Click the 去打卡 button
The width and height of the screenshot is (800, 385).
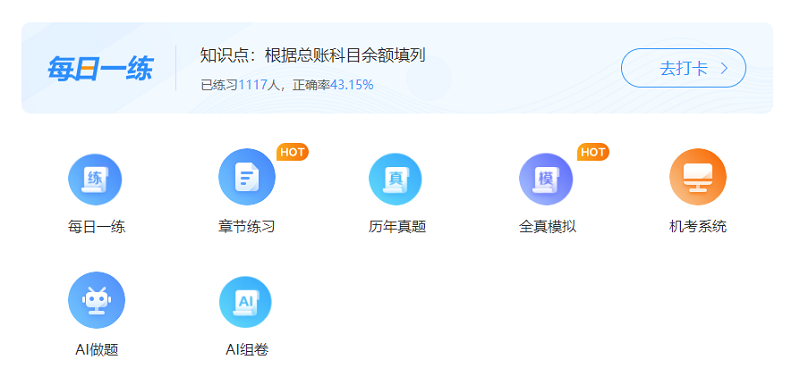pyautogui.click(x=683, y=68)
